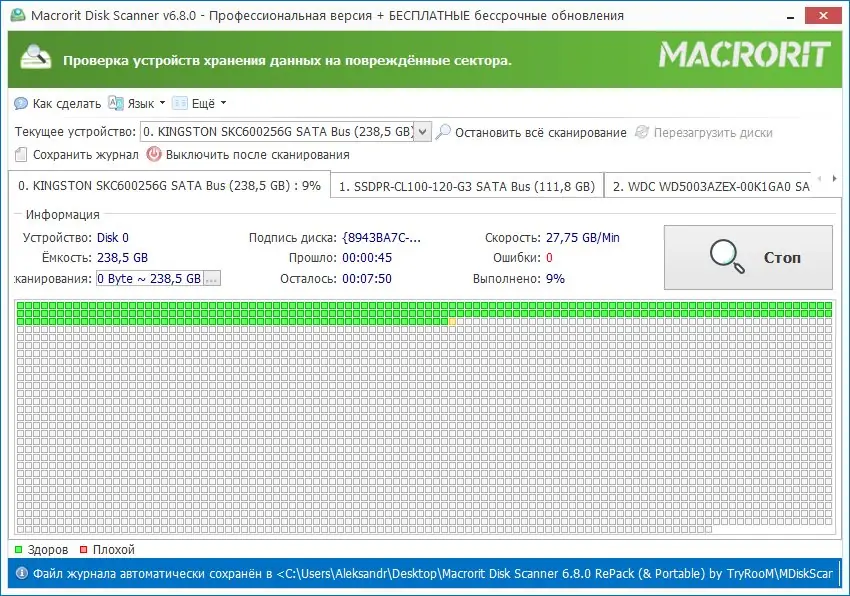Click the scan range field '0 Byte ~ 238,5 GB'

150,278
